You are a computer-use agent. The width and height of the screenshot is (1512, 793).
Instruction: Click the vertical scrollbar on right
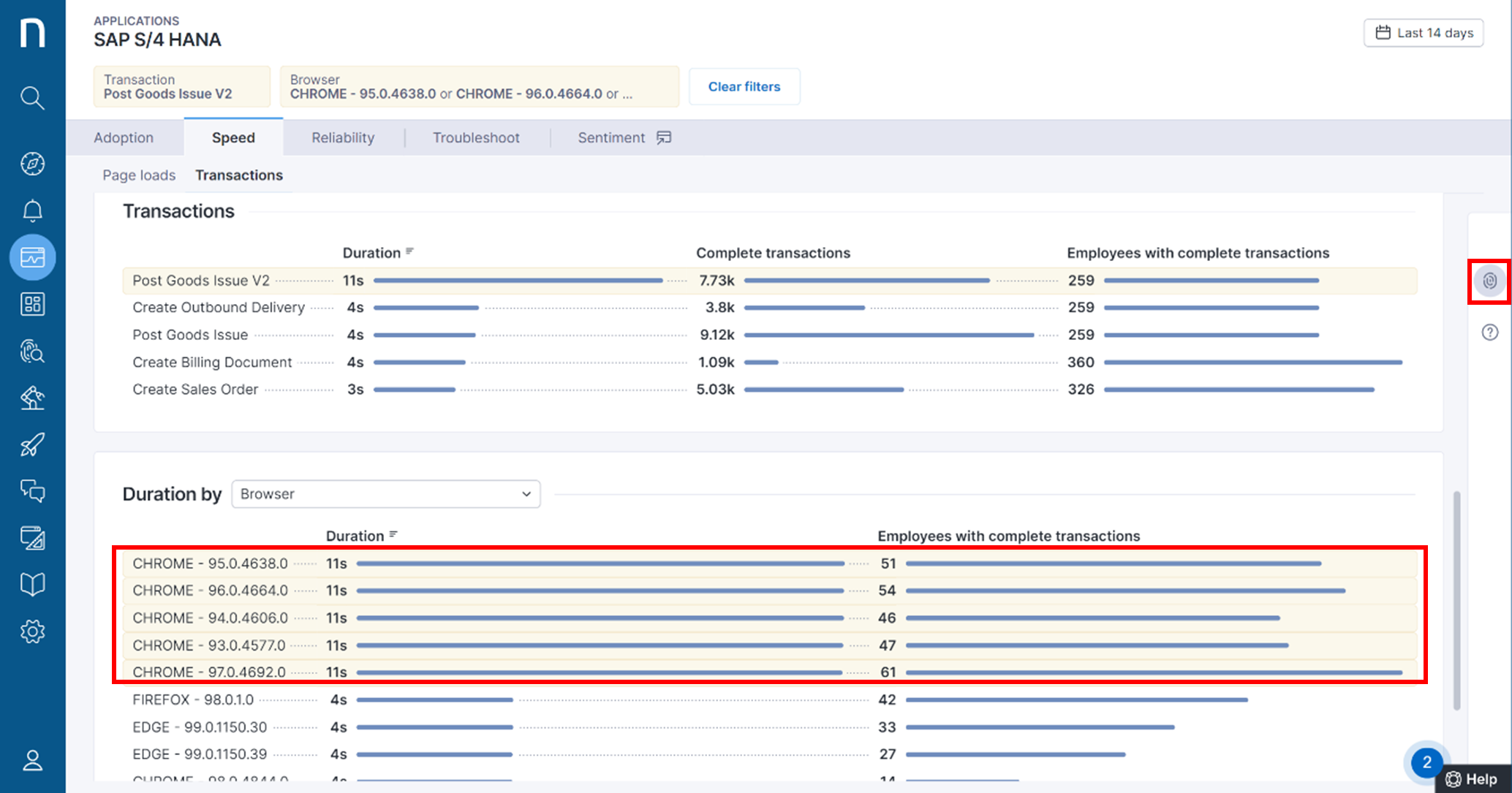1456,599
